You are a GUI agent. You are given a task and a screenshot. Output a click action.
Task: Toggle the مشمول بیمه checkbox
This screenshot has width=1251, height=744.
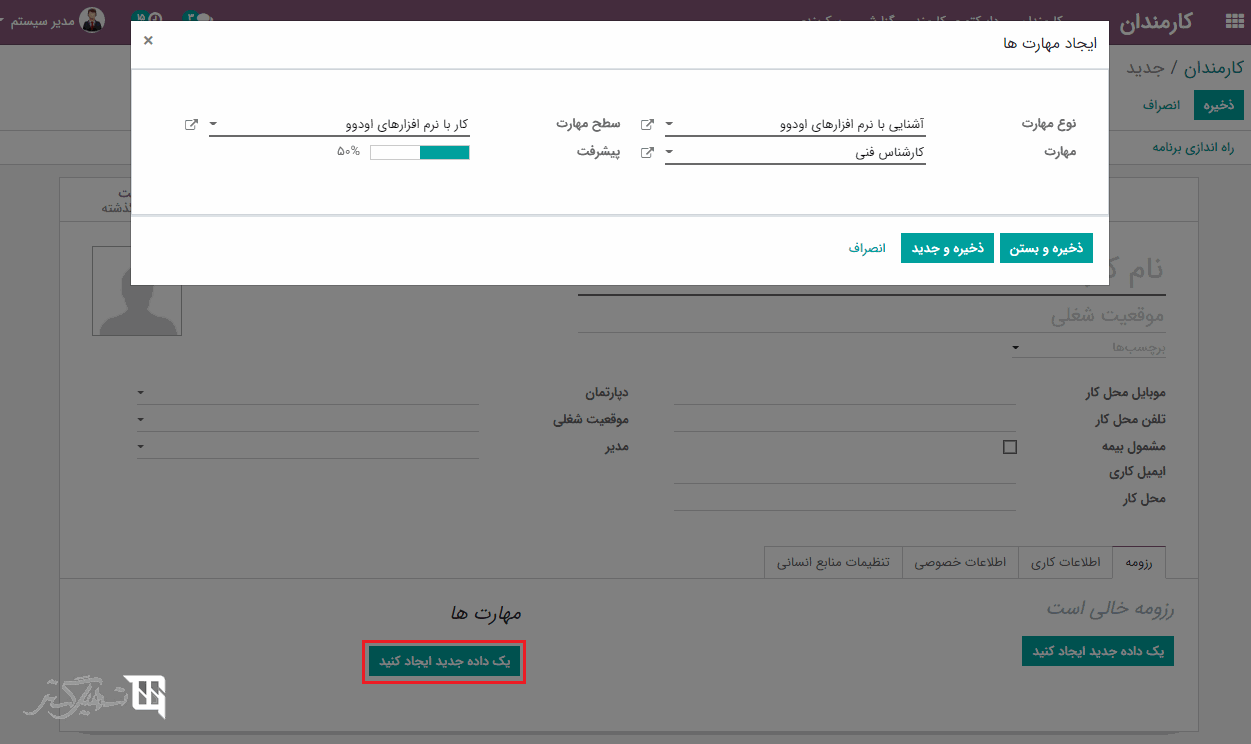point(1009,447)
